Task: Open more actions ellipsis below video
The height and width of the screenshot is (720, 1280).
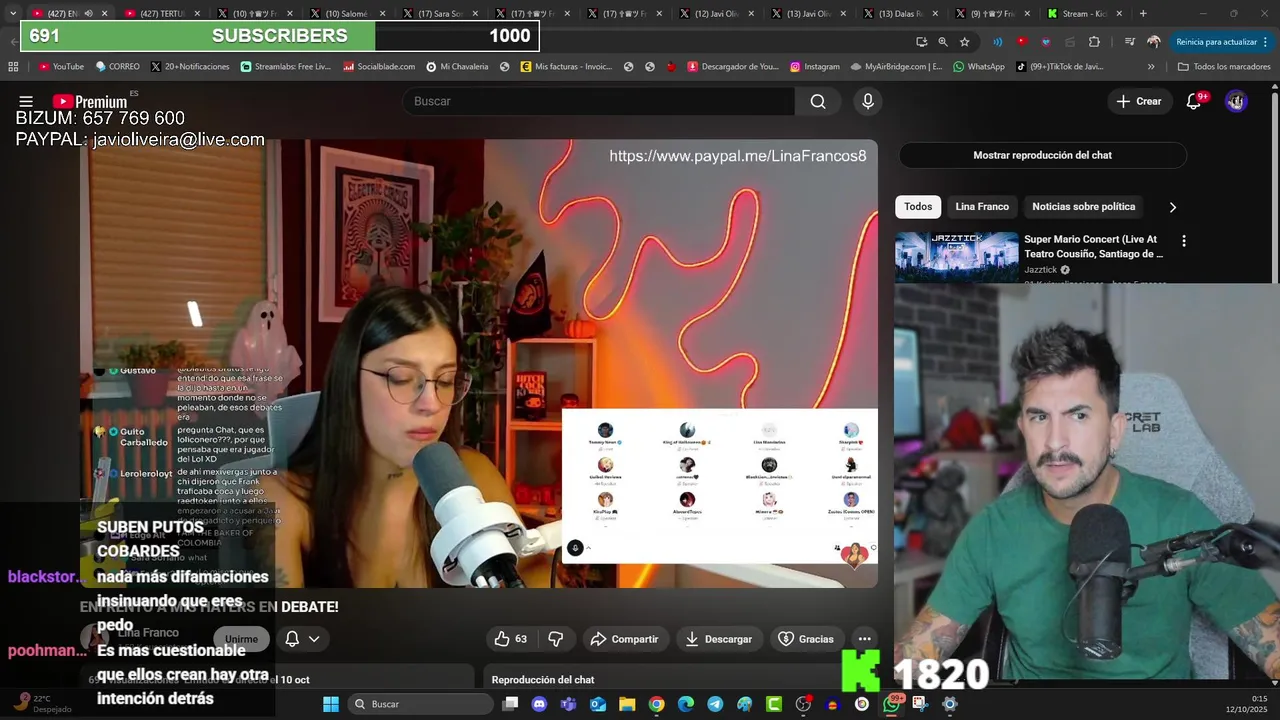Action: click(x=865, y=639)
